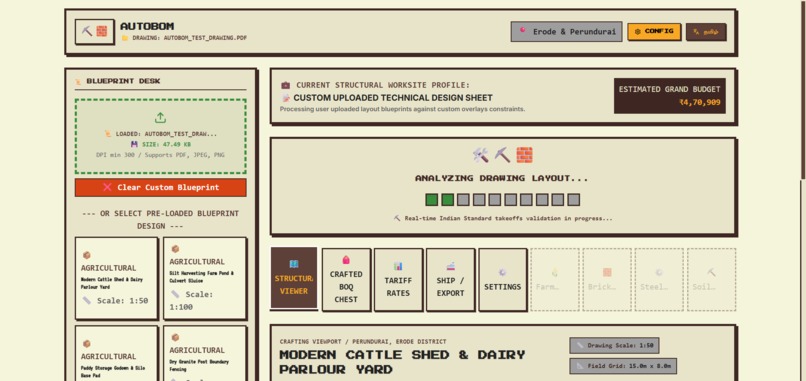Click the Crafting Viewport / Perundurai breadcrumb text
The image size is (806, 381).
[x=363, y=341]
